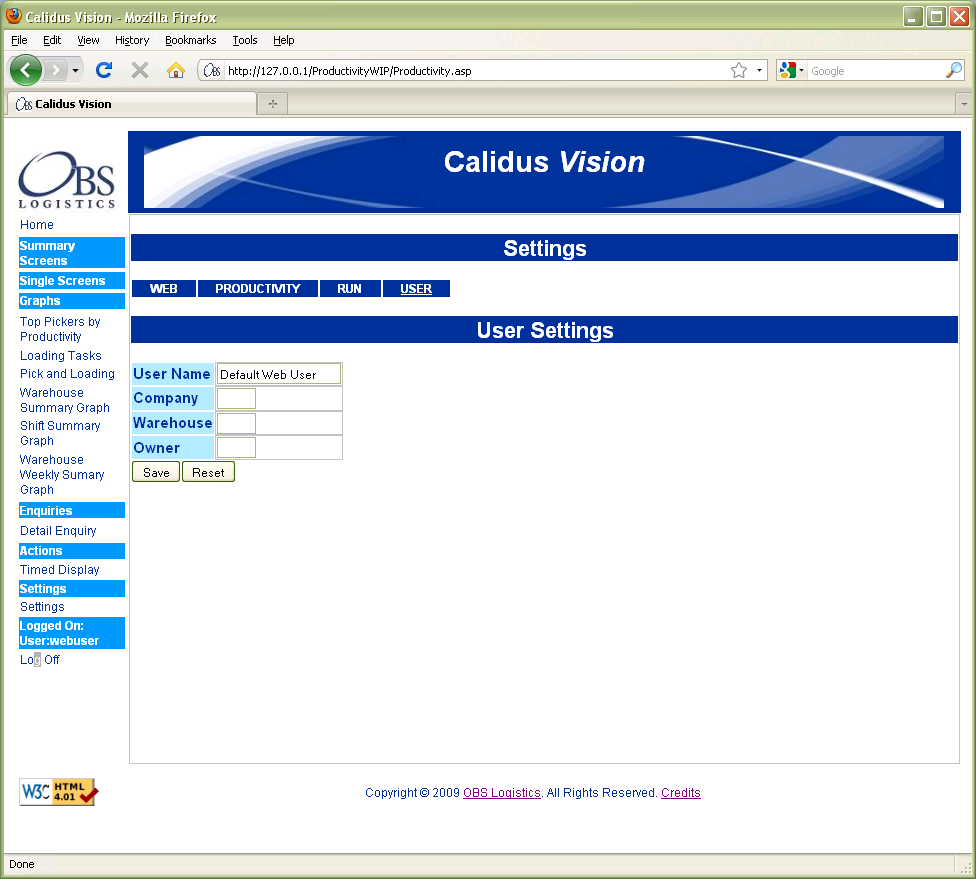Open the History menu

132,40
